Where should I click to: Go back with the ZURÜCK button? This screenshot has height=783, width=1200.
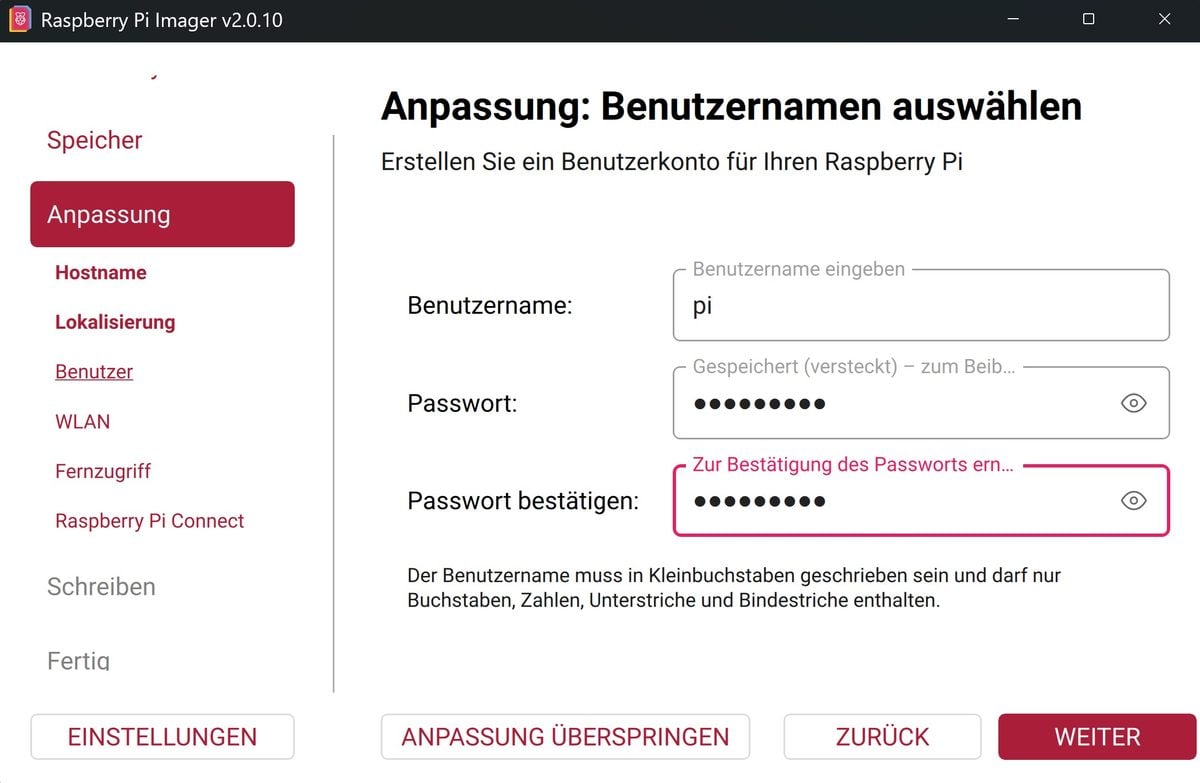tap(882, 737)
